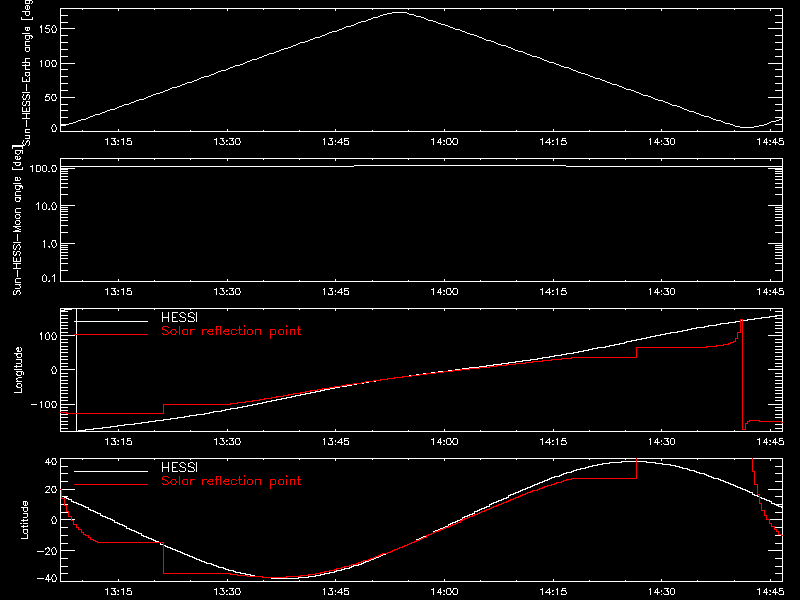This screenshot has width=800, height=600.
Task: Click the "14:00" time label under Earth angle plot
Action: [444, 142]
